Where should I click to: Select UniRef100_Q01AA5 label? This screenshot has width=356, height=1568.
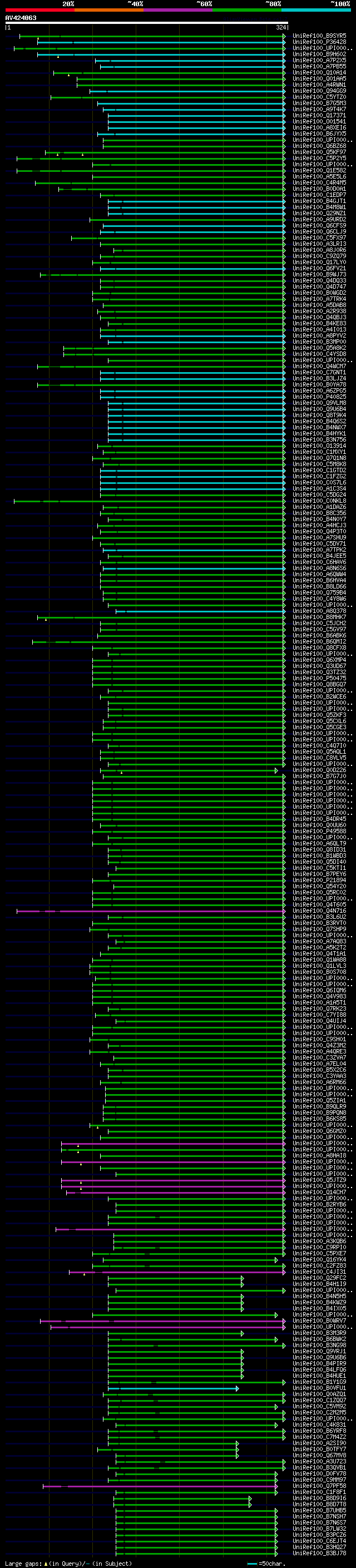[x=319, y=78]
